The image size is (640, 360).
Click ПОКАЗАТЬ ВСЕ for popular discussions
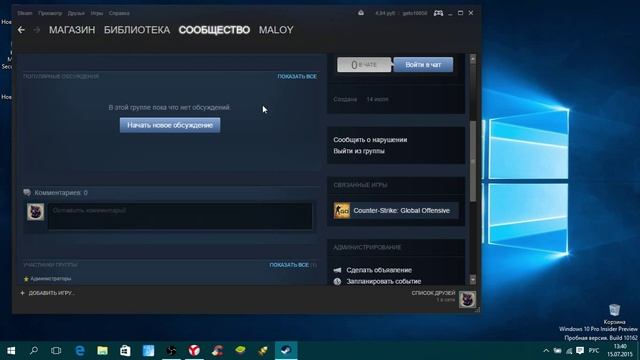[x=297, y=76]
